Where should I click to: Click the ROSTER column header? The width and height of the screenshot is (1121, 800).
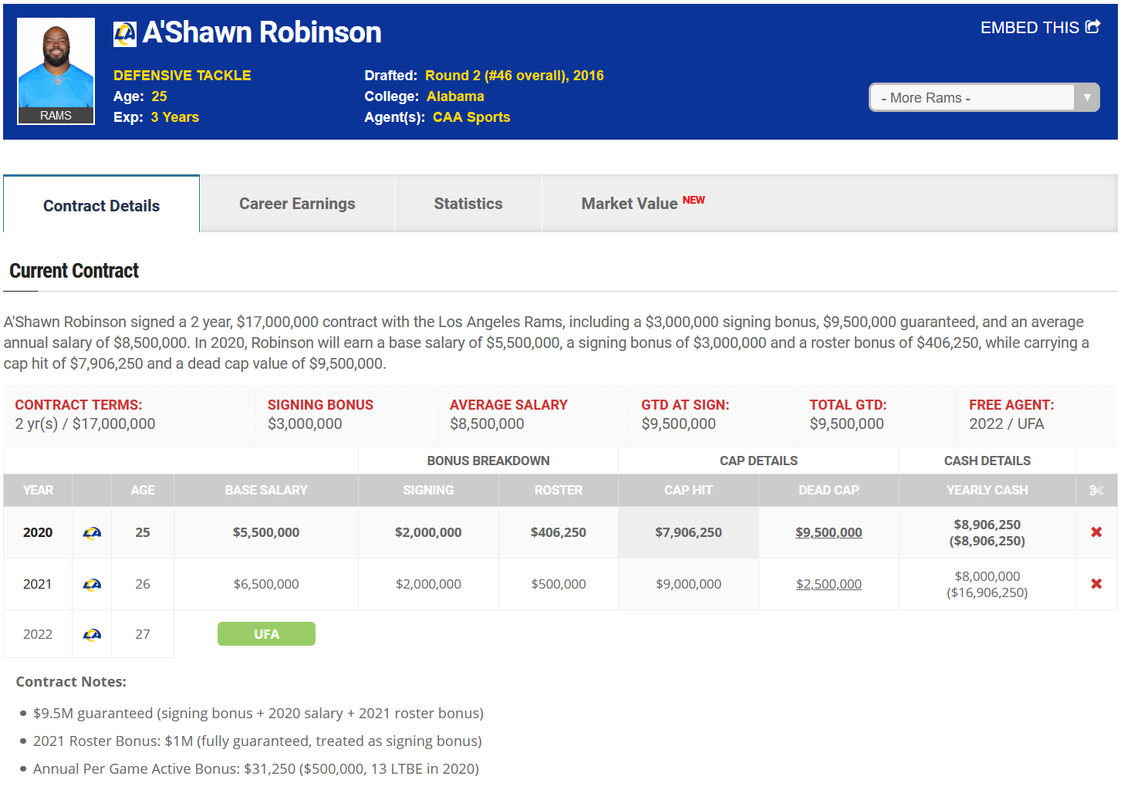coord(558,490)
